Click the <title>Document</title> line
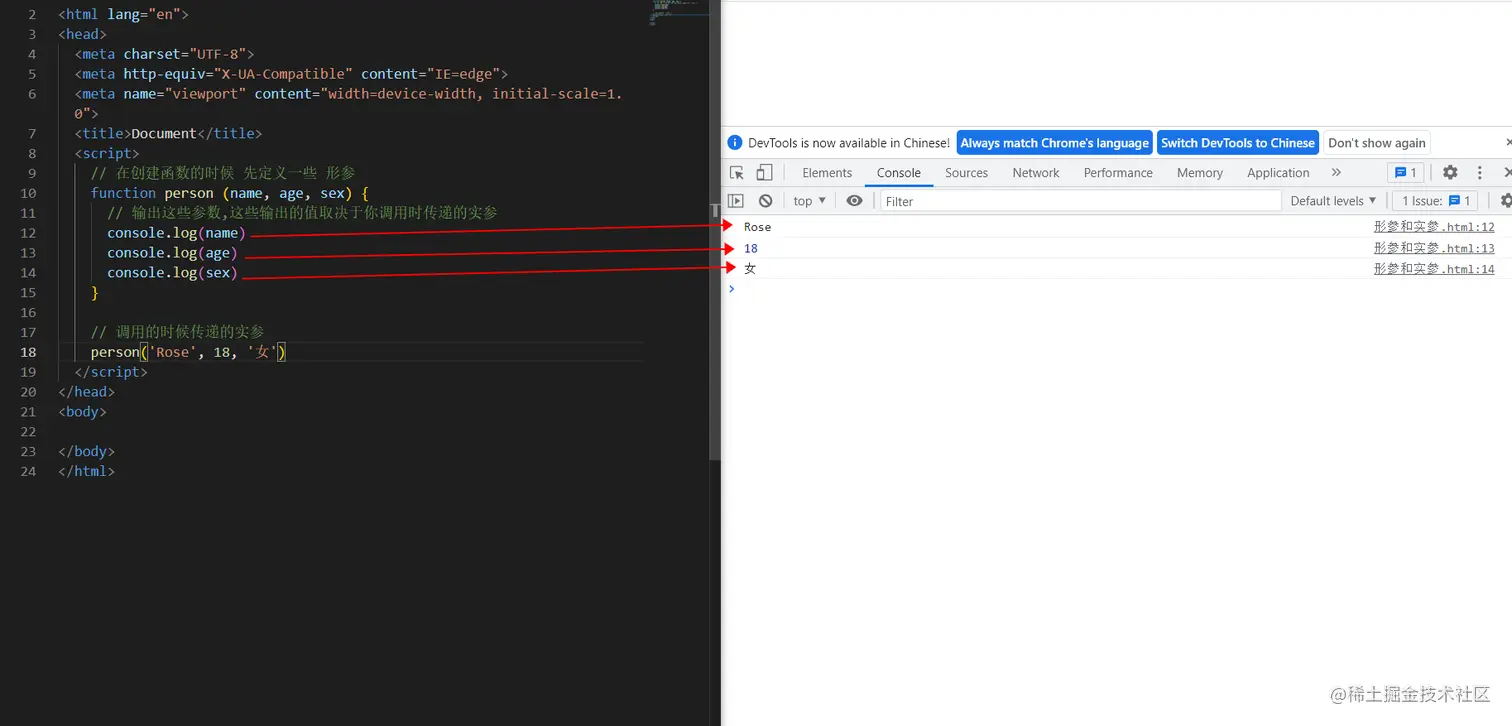The width and height of the screenshot is (1512, 726). 168,133
